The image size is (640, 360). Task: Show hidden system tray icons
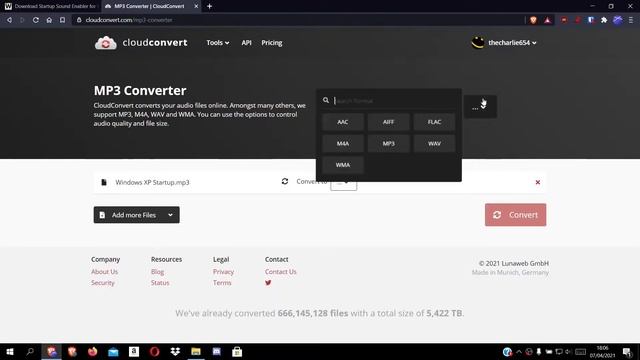[x=519, y=352]
